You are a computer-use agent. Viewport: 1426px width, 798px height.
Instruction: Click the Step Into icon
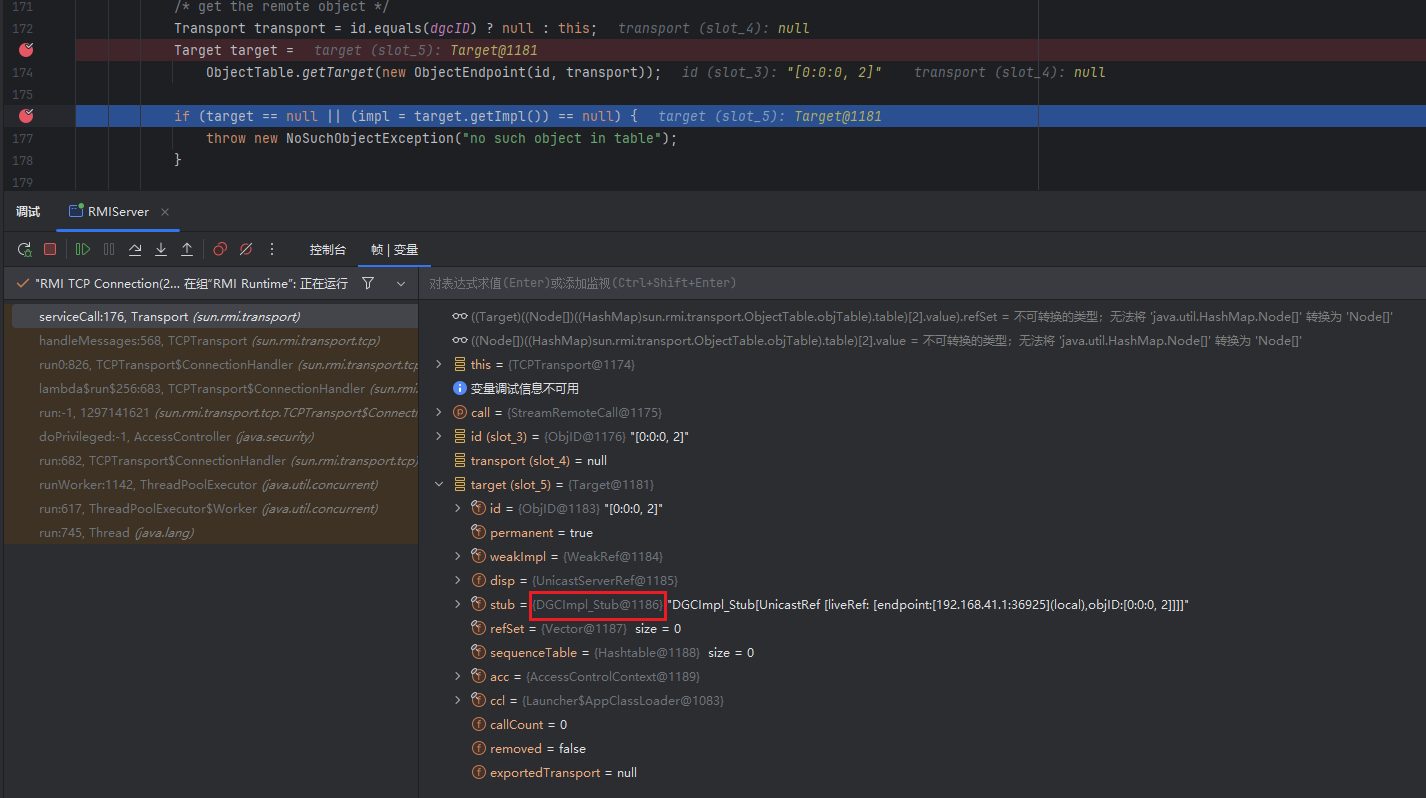(x=161, y=249)
